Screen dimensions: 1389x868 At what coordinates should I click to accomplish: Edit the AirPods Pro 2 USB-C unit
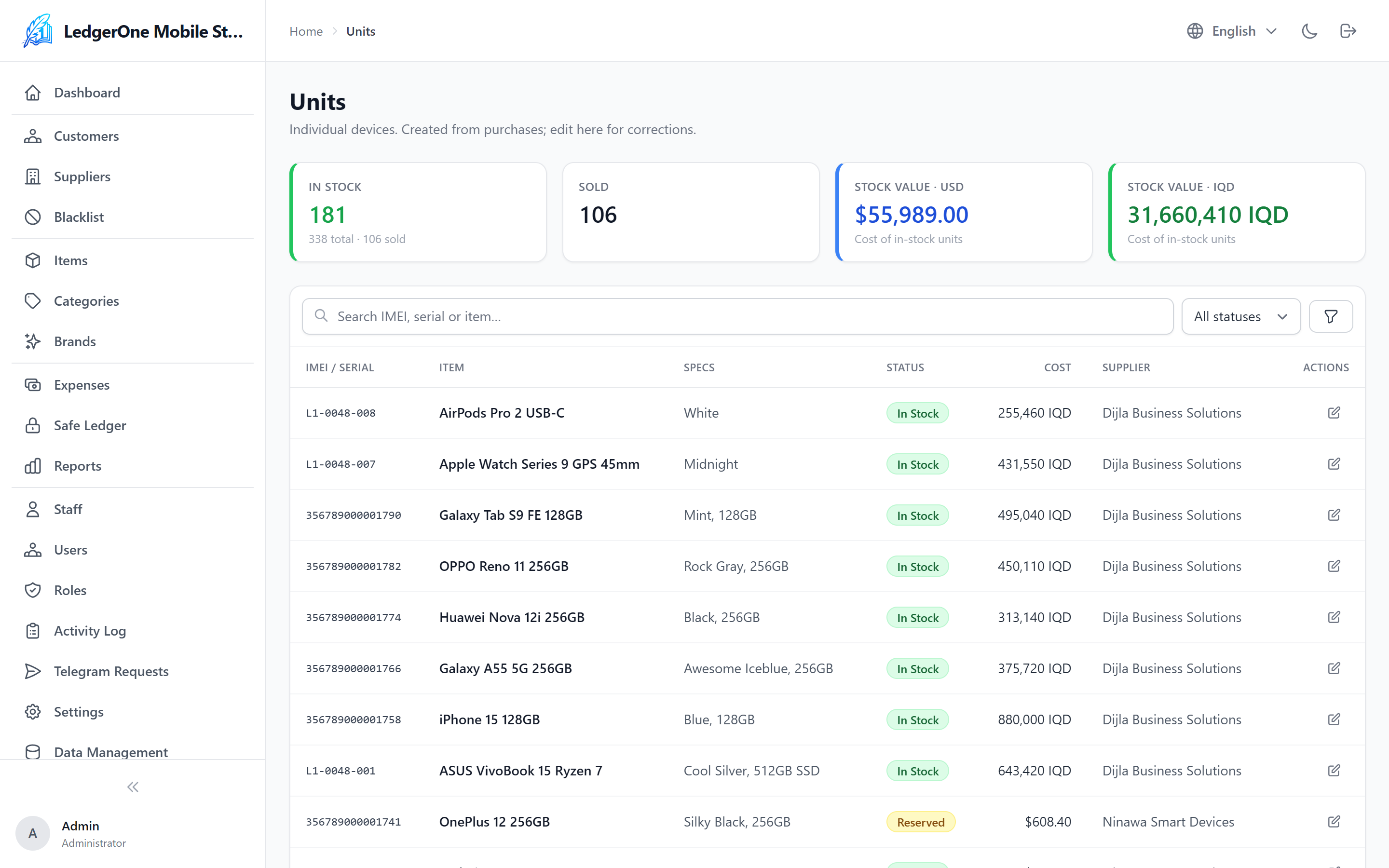click(x=1334, y=413)
